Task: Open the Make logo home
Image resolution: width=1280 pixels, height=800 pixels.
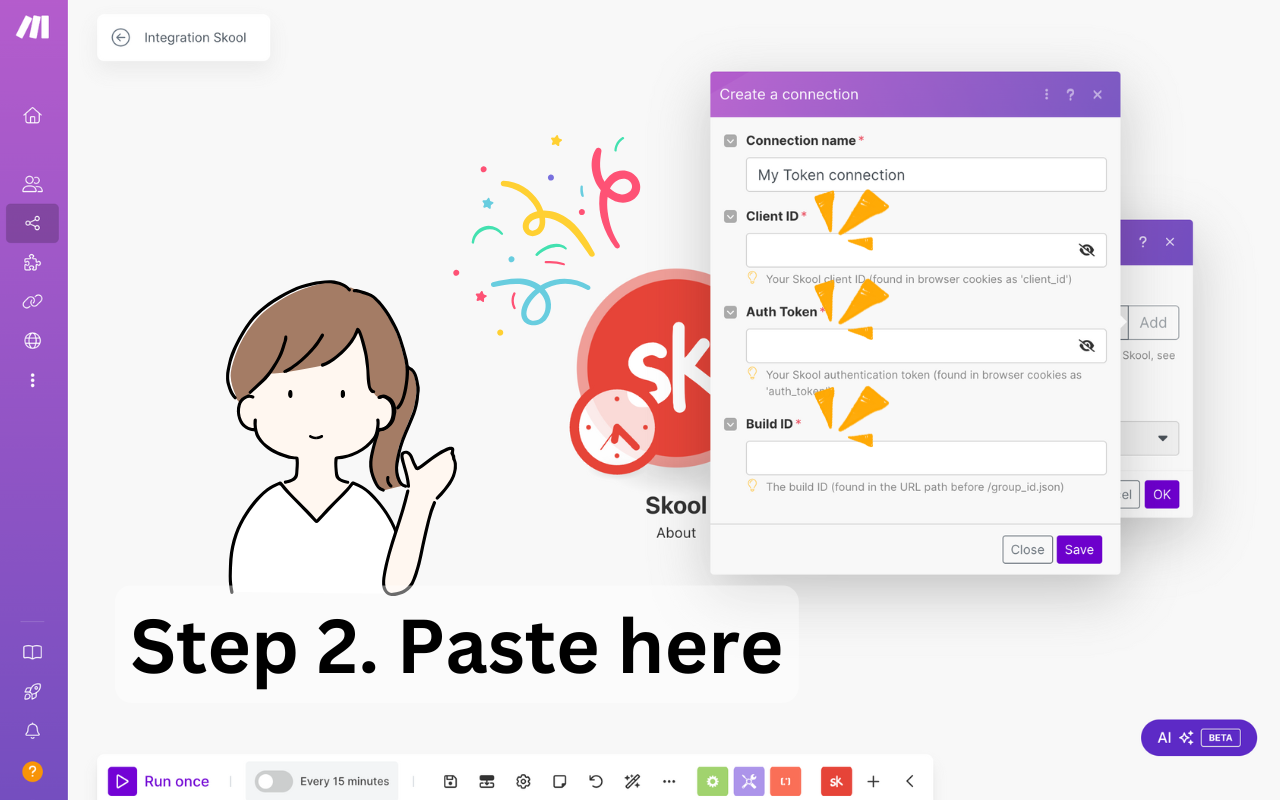Action: coord(32,27)
